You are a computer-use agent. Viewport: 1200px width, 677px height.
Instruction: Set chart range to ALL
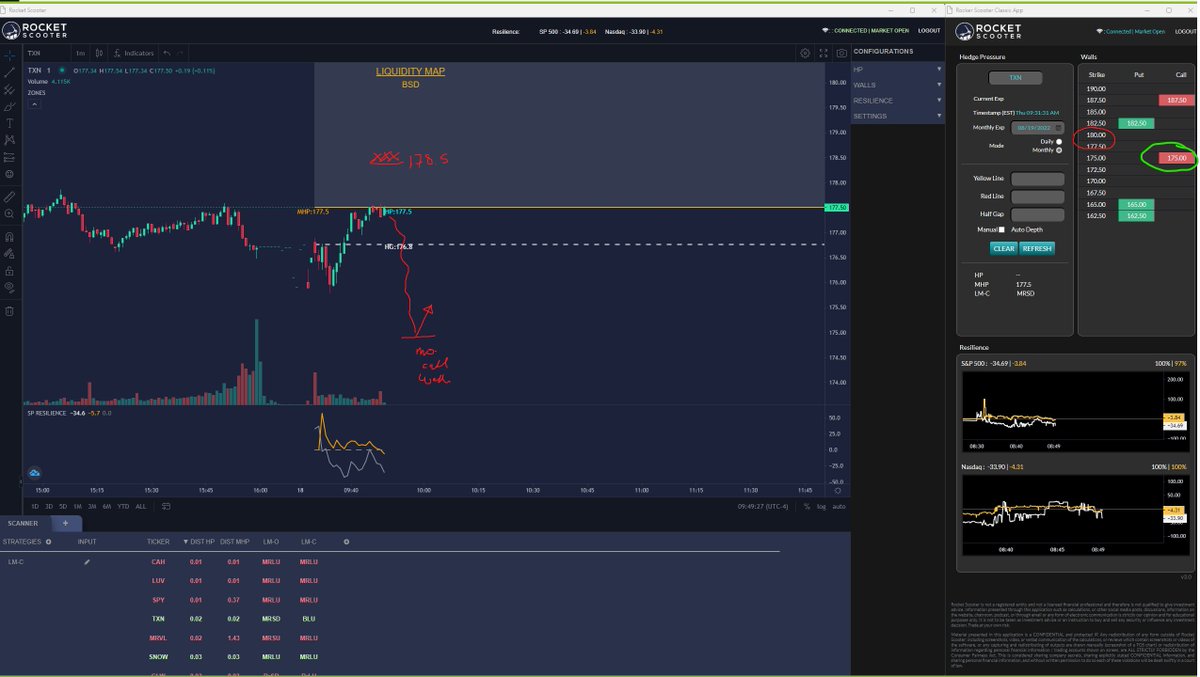tap(140, 506)
